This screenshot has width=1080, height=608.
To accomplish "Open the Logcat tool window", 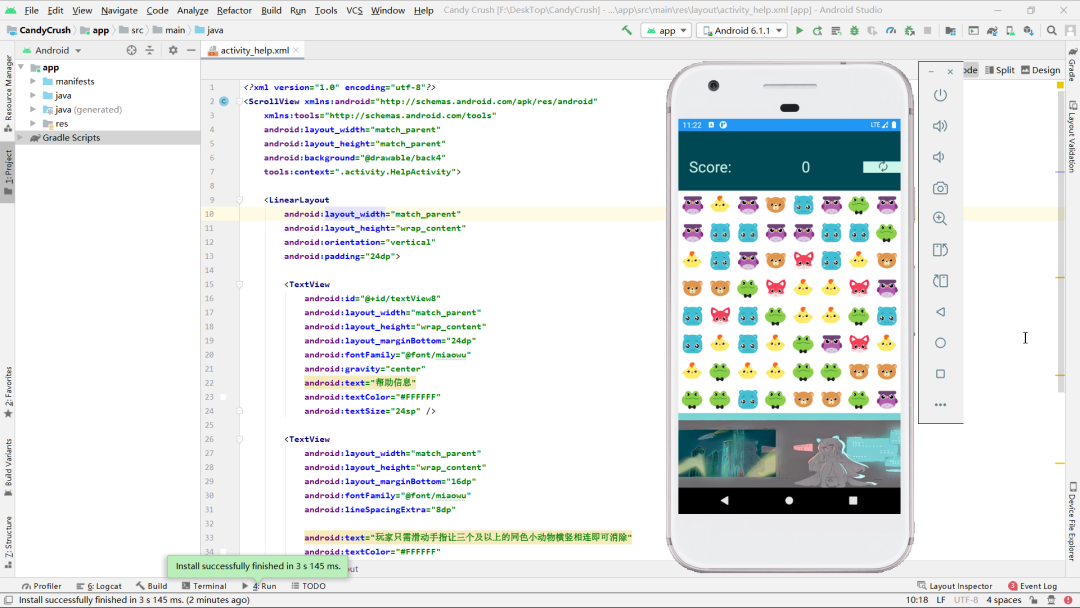I will pyautogui.click(x=99, y=586).
